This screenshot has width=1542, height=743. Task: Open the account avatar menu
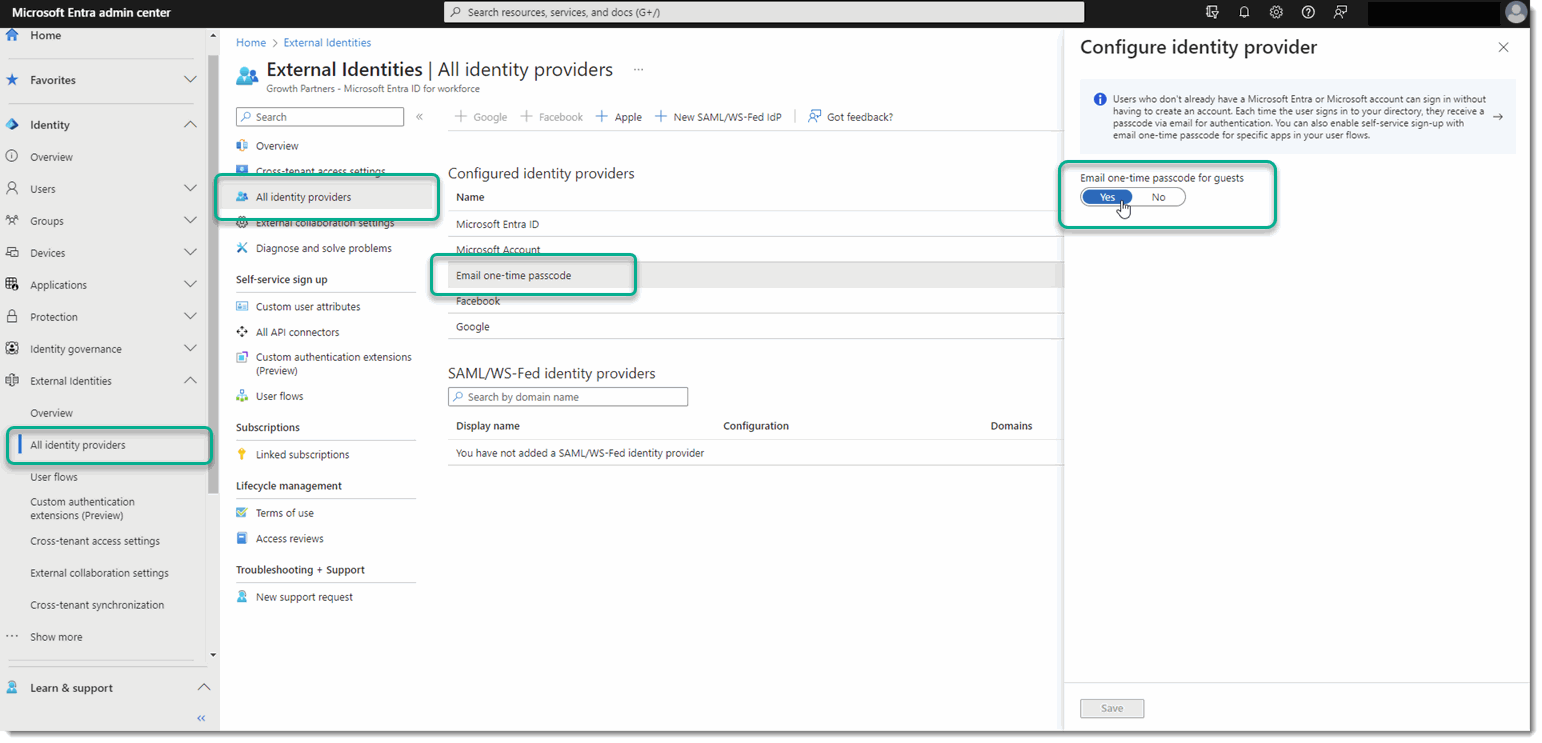pos(1515,12)
